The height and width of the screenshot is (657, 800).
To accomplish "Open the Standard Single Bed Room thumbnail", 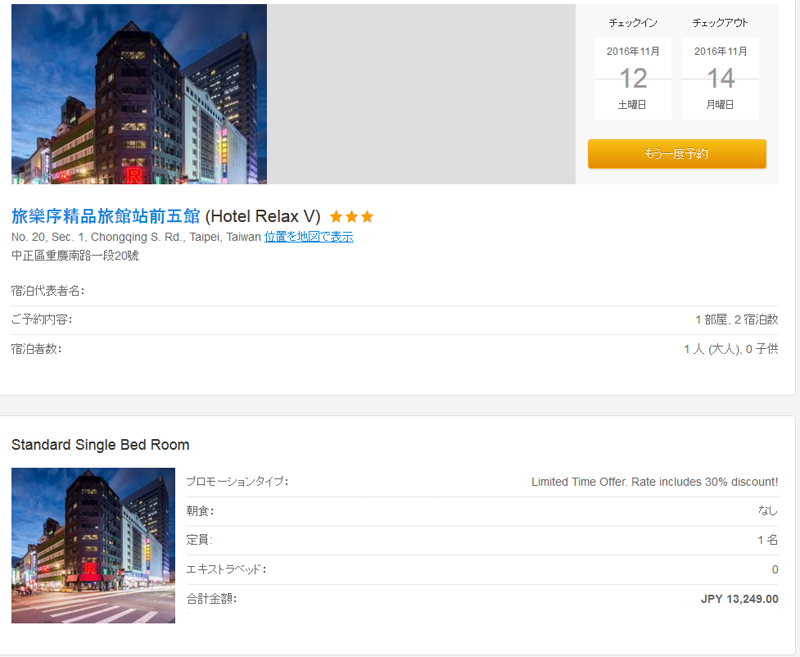I will 93,545.
